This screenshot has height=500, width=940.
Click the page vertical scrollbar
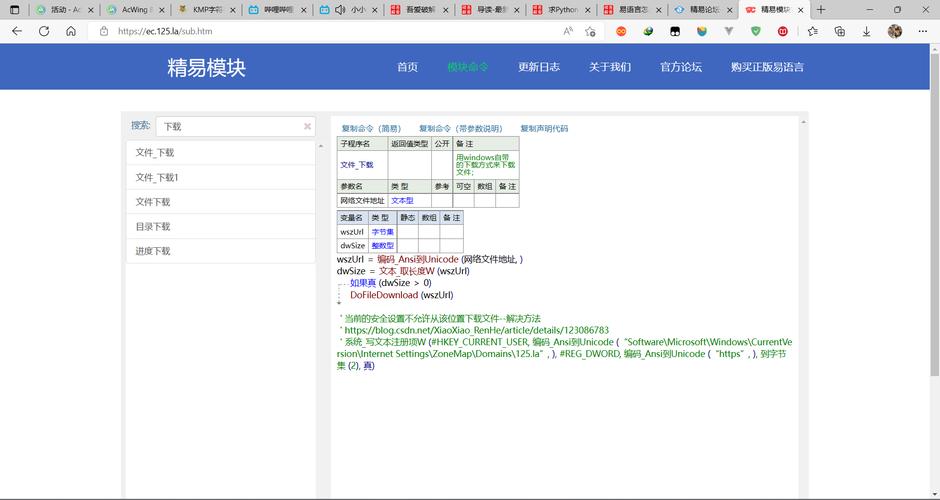click(x=935, y=213)
